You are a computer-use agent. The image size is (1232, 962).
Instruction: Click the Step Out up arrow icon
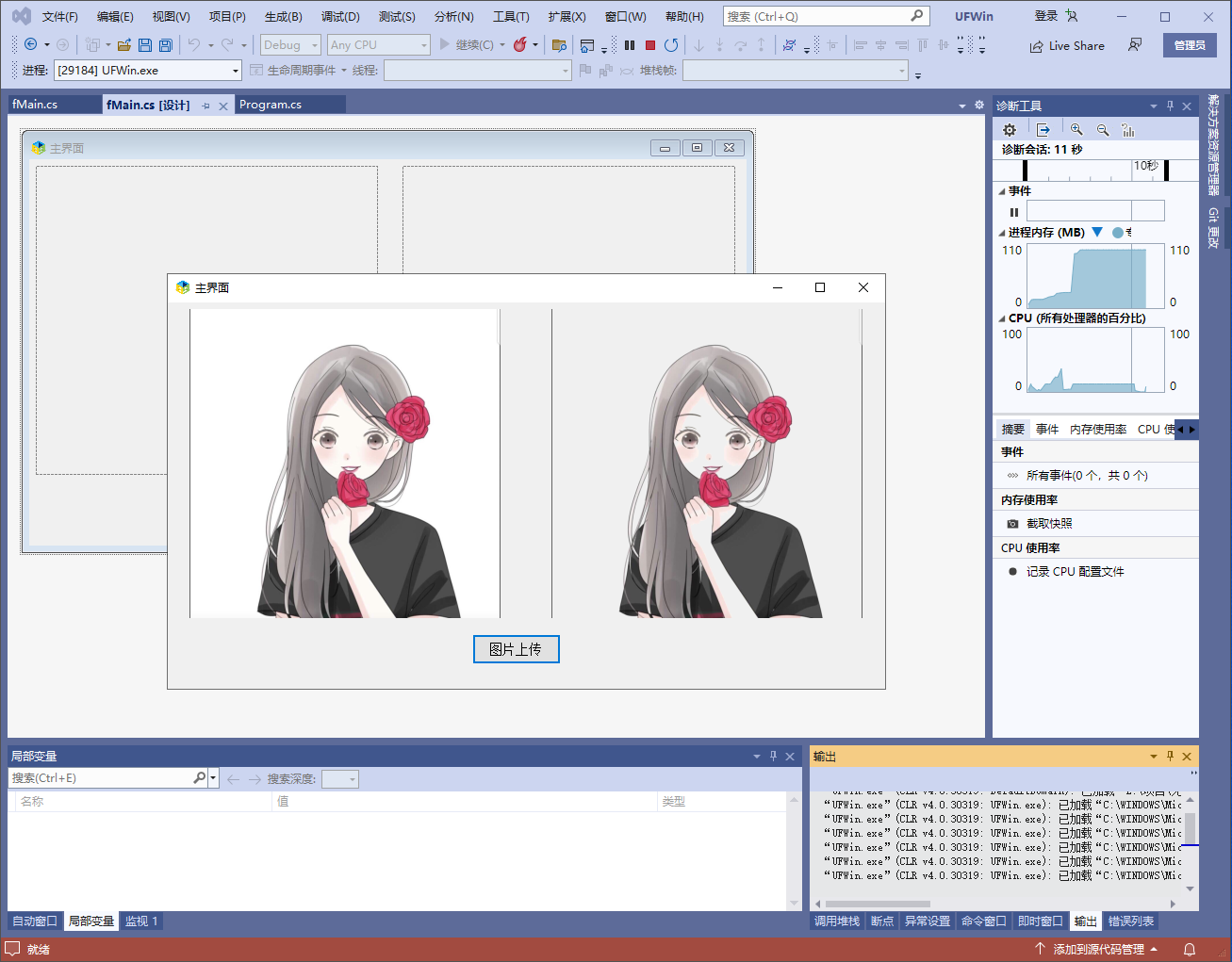pyautogui.click(x=761, y=44)
